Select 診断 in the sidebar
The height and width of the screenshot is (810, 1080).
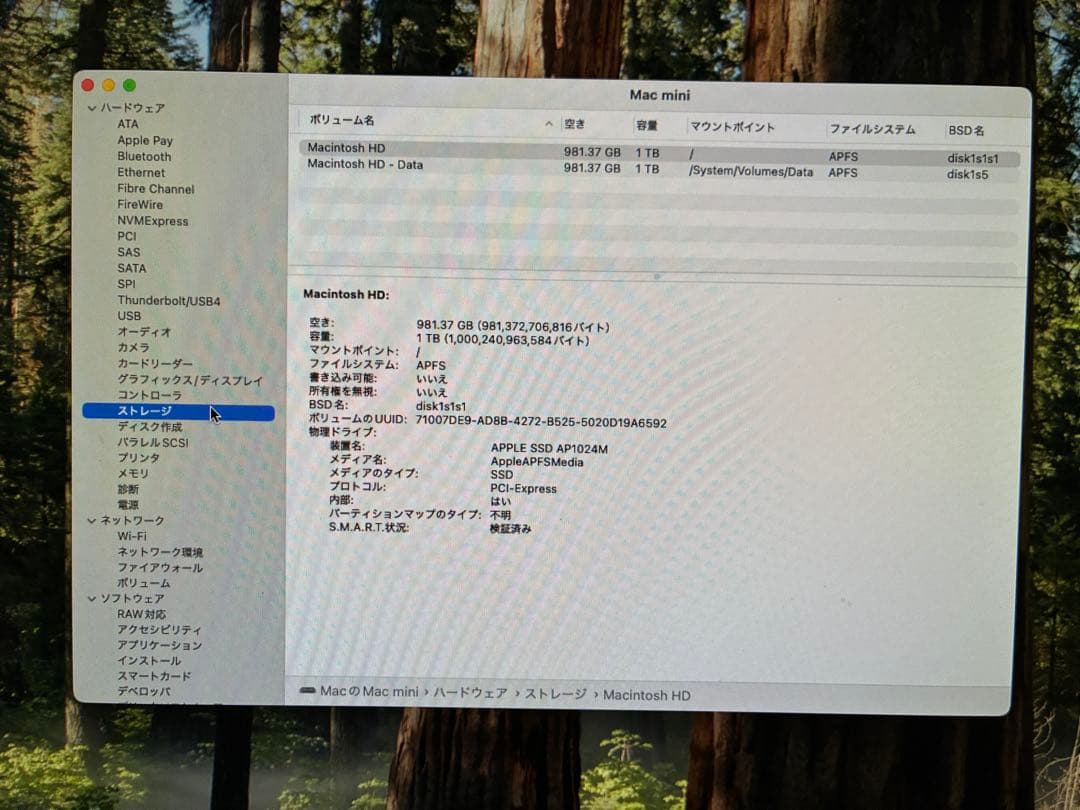(x=127, y=490)
